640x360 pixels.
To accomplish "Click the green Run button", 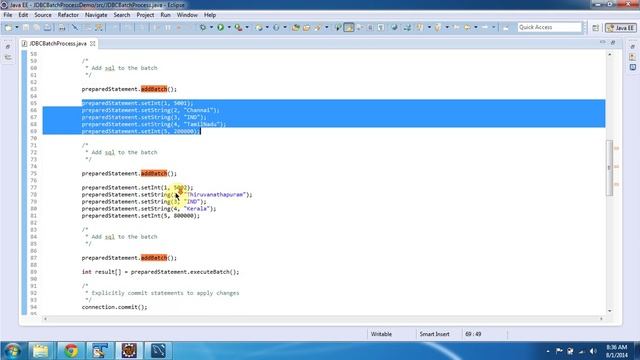I will click(220, 27).
